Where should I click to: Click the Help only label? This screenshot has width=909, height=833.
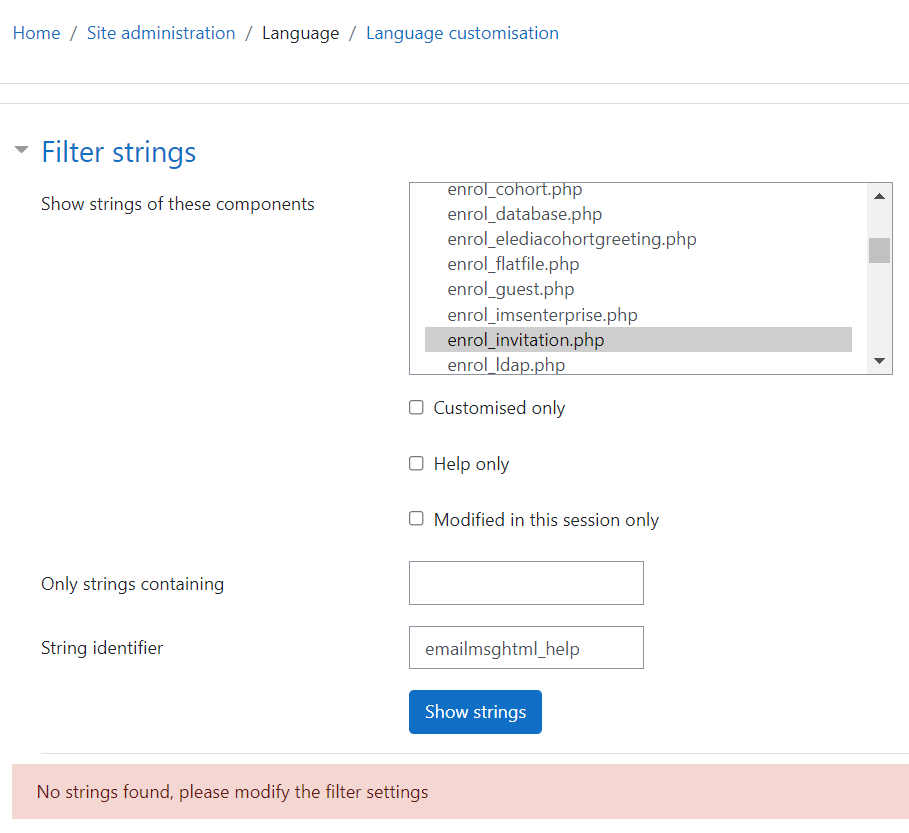[x=471, y=464]
